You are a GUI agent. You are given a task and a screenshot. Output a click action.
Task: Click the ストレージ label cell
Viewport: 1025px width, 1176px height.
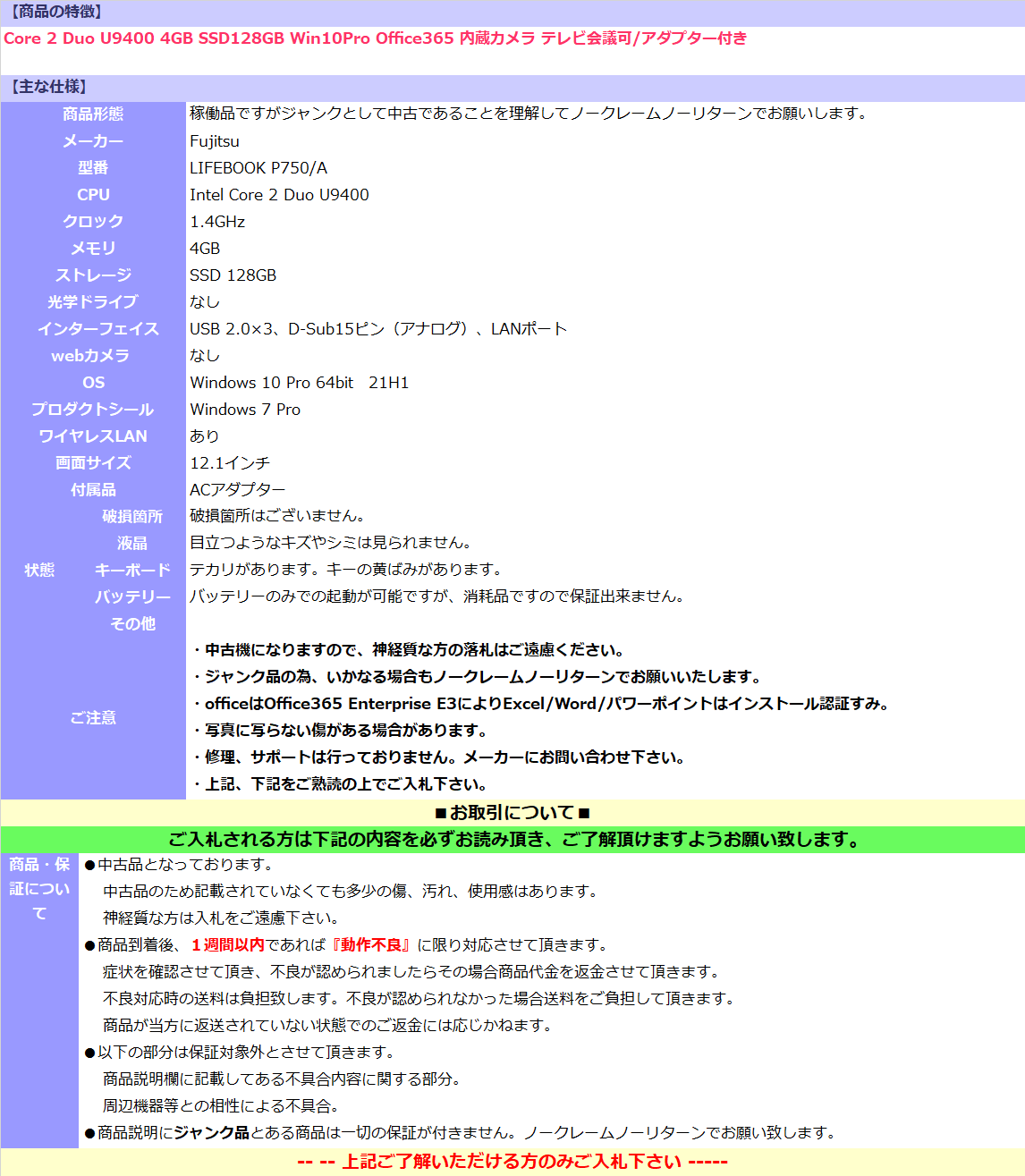93,275
